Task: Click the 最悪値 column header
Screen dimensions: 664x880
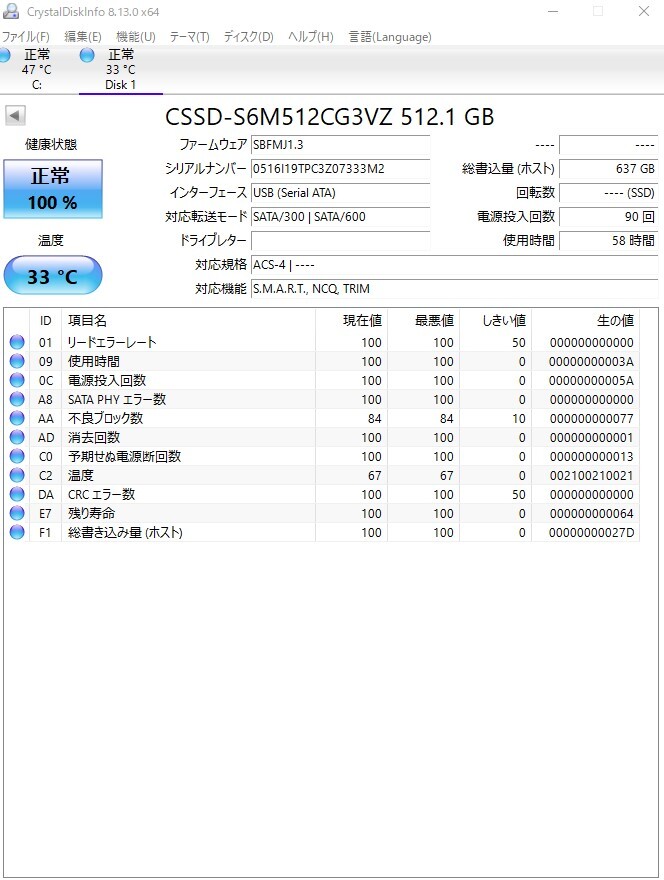Action: 423,320
